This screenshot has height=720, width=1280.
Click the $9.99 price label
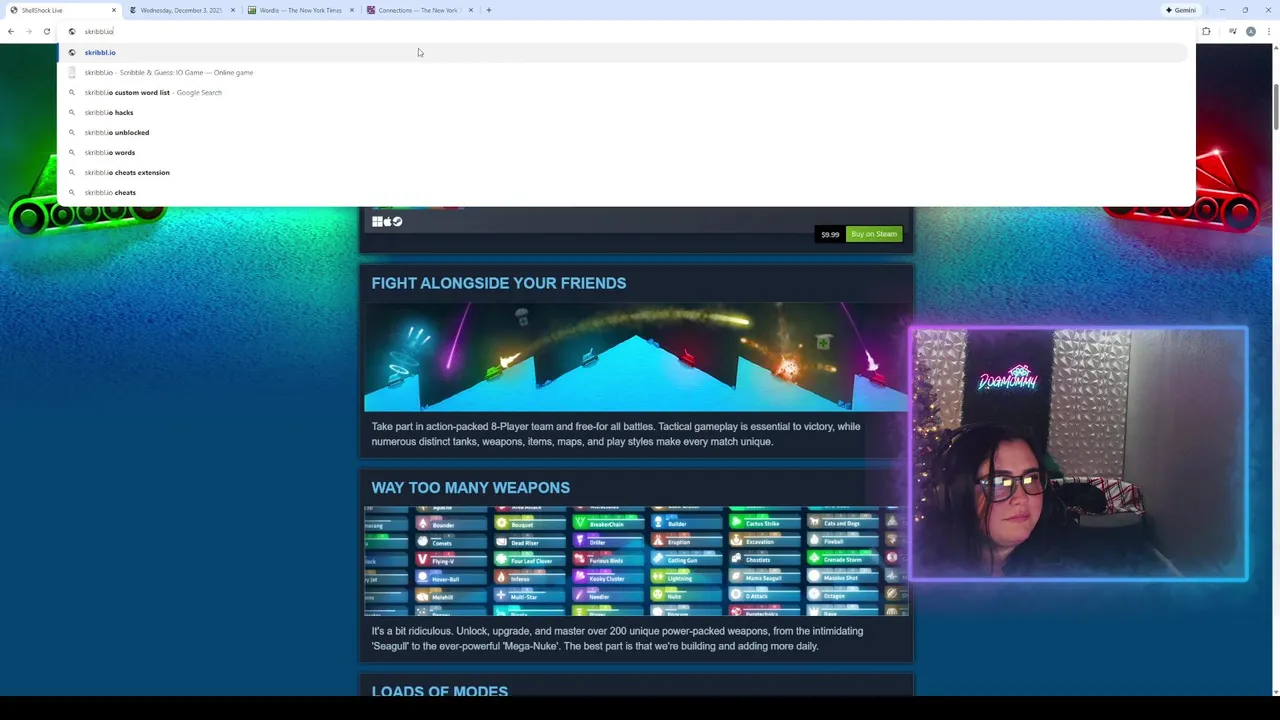tap(830, 234)
